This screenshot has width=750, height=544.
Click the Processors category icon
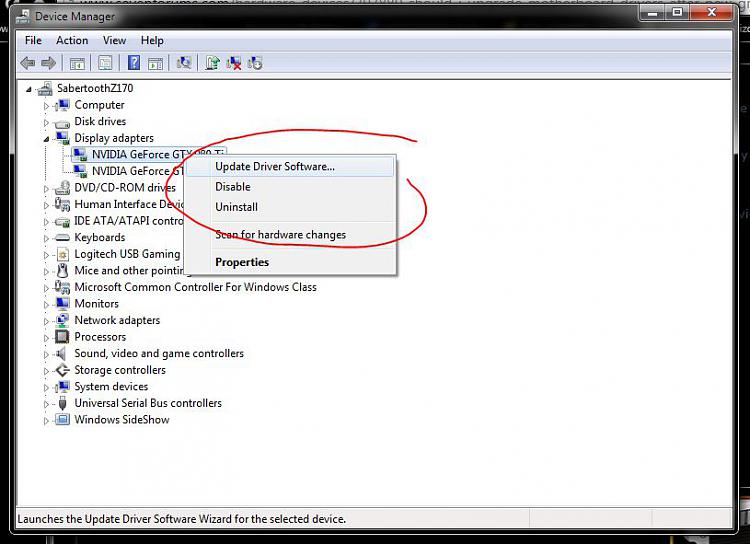tap(62, 337)
